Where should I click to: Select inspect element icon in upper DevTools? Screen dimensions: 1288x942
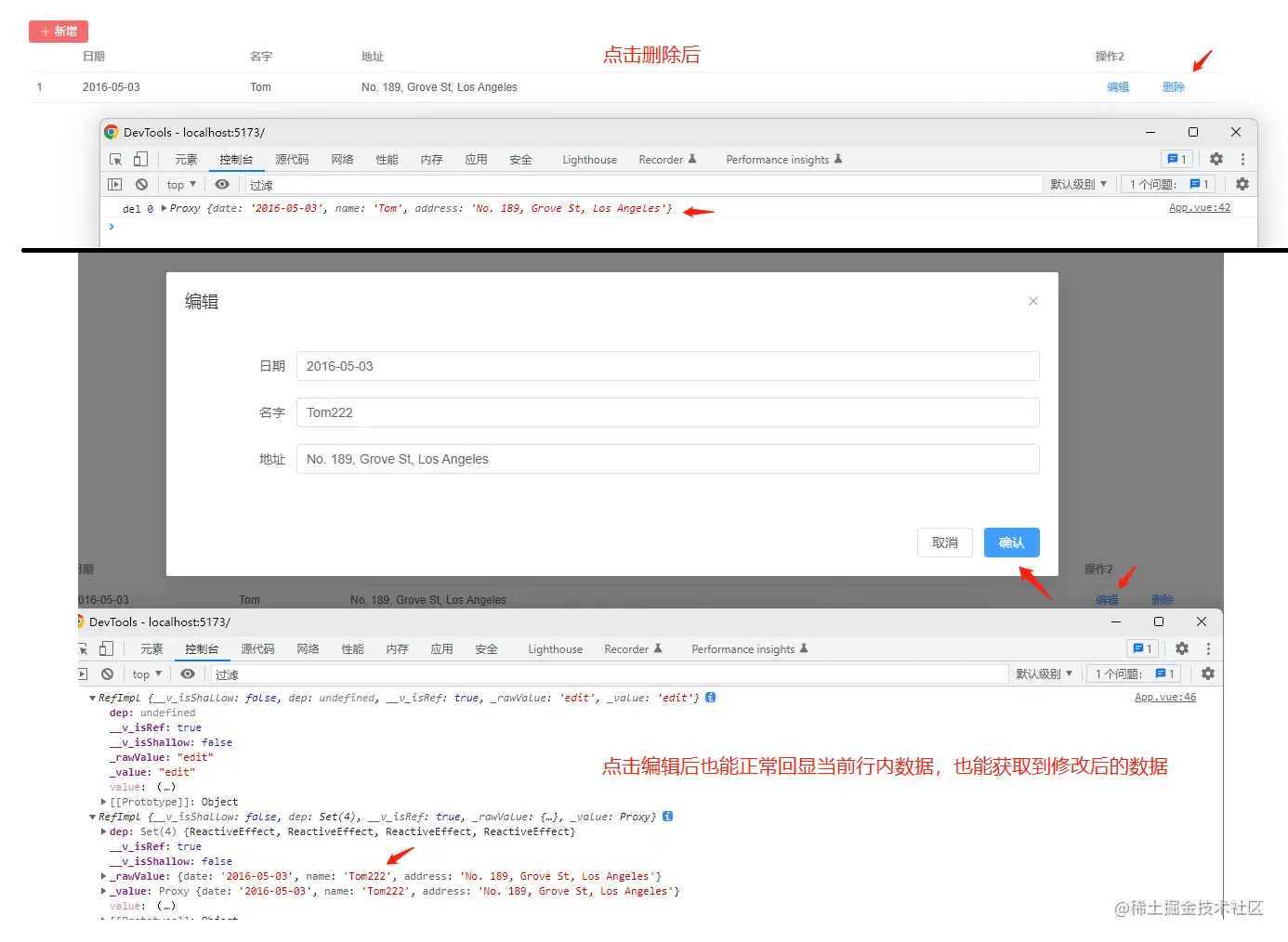pos(116,160)
